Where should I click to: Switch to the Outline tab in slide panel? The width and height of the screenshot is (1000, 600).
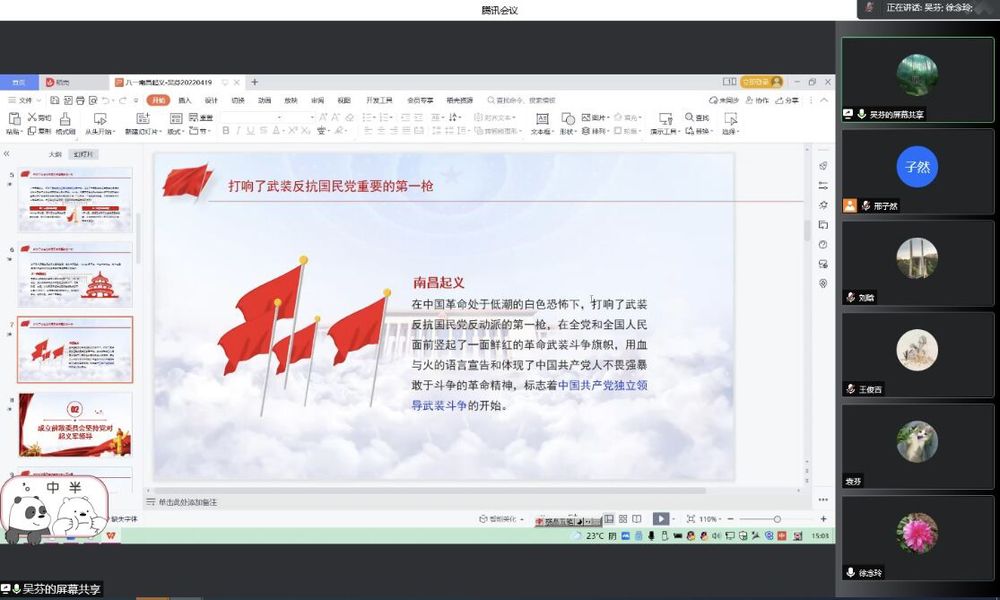tap(55, 155)
